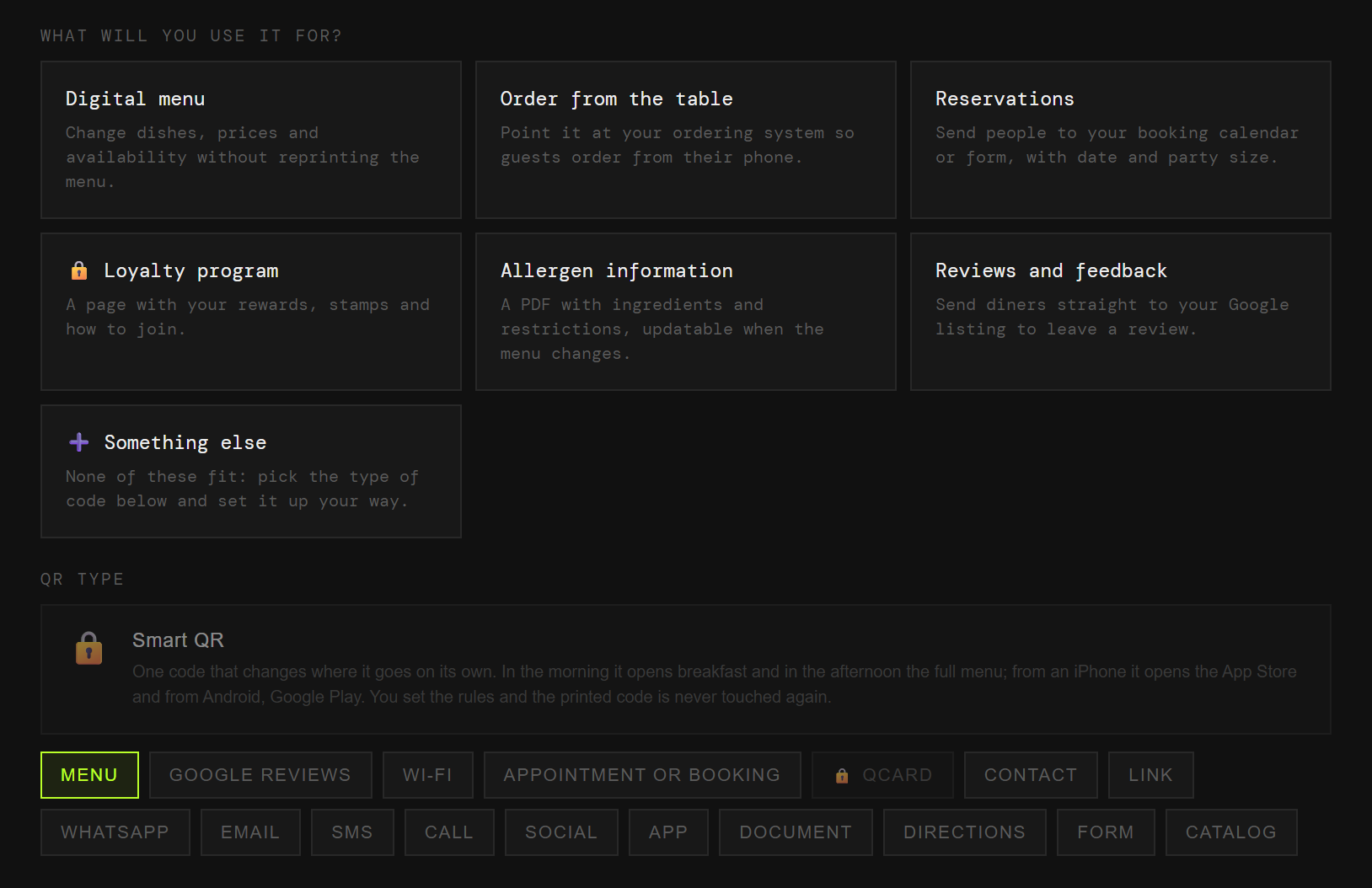
Task: Click the 'Something else' title text
Action: click(x=185, y=442)
